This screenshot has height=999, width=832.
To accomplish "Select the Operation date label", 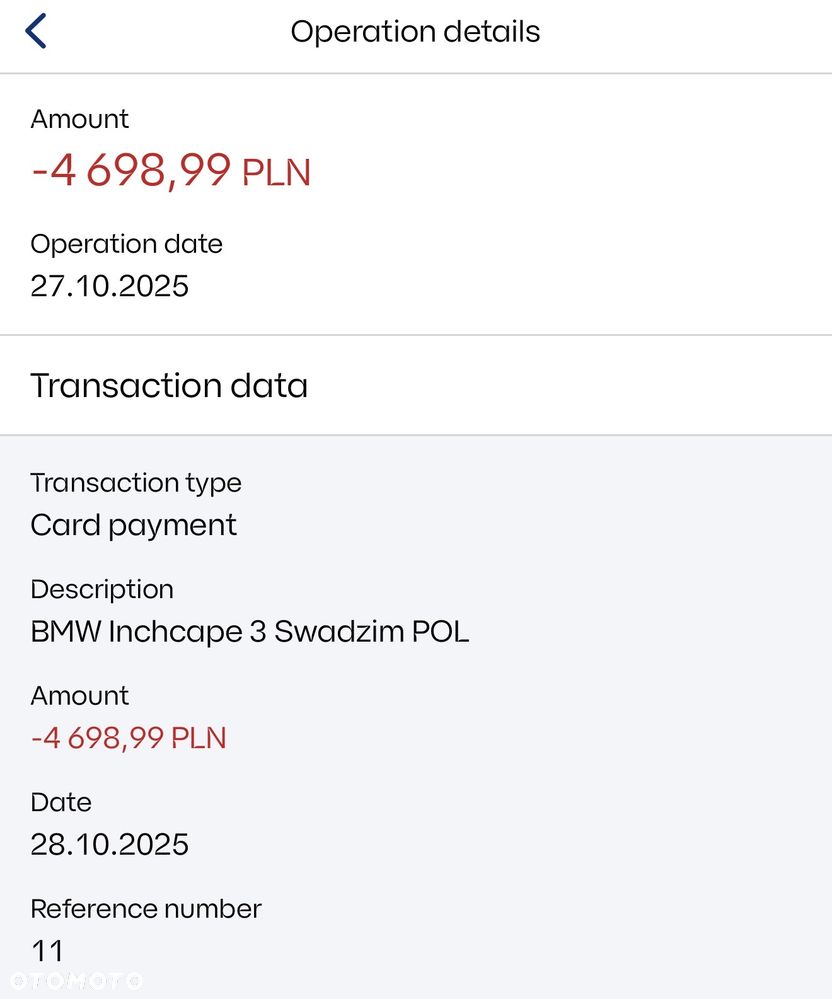I will point(126,244).
